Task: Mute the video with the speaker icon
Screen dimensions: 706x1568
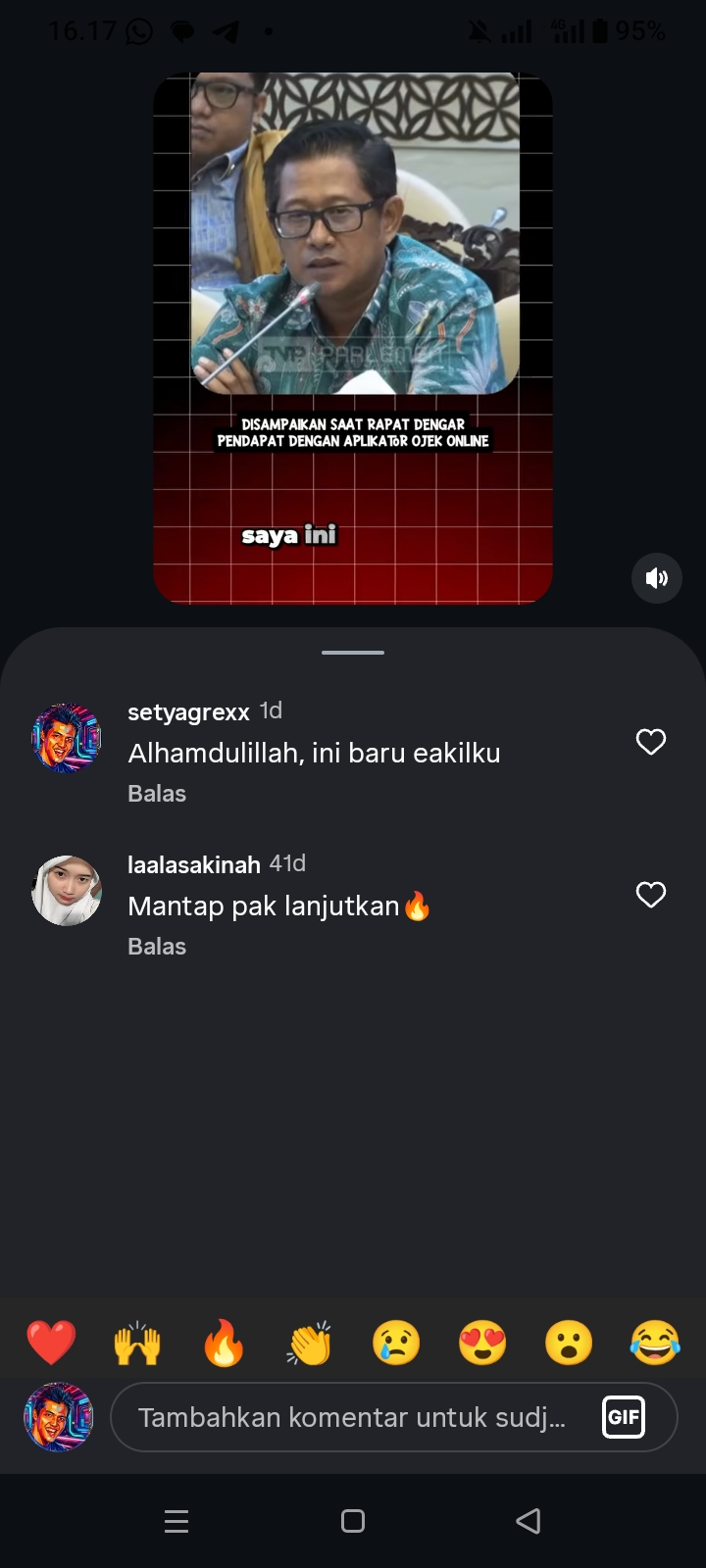Action: click(656, 578)
